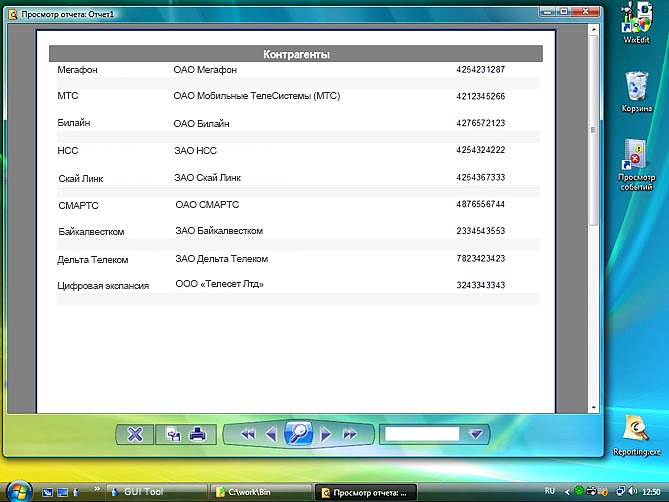
Task: Select ОАО Мегафон text
Action: click(205, 70)
